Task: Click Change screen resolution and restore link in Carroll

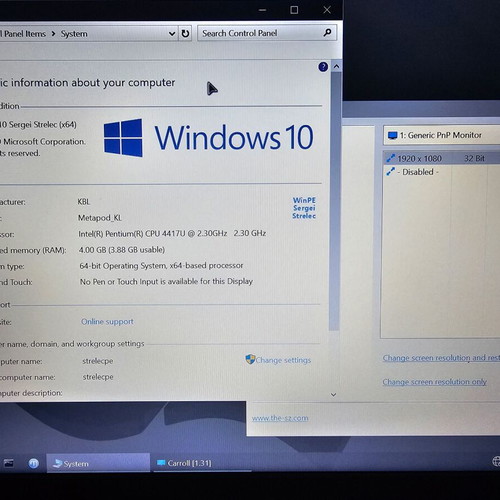Action: (441, 358)
